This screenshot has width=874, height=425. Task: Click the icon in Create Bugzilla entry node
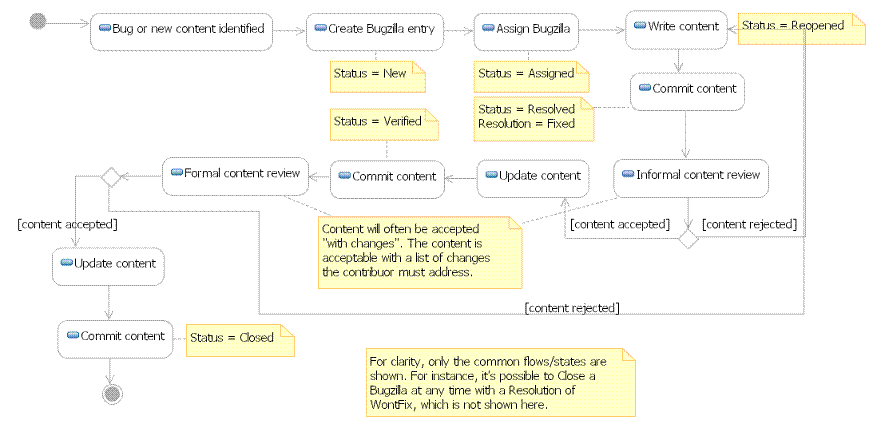click(x=320, y=29)
